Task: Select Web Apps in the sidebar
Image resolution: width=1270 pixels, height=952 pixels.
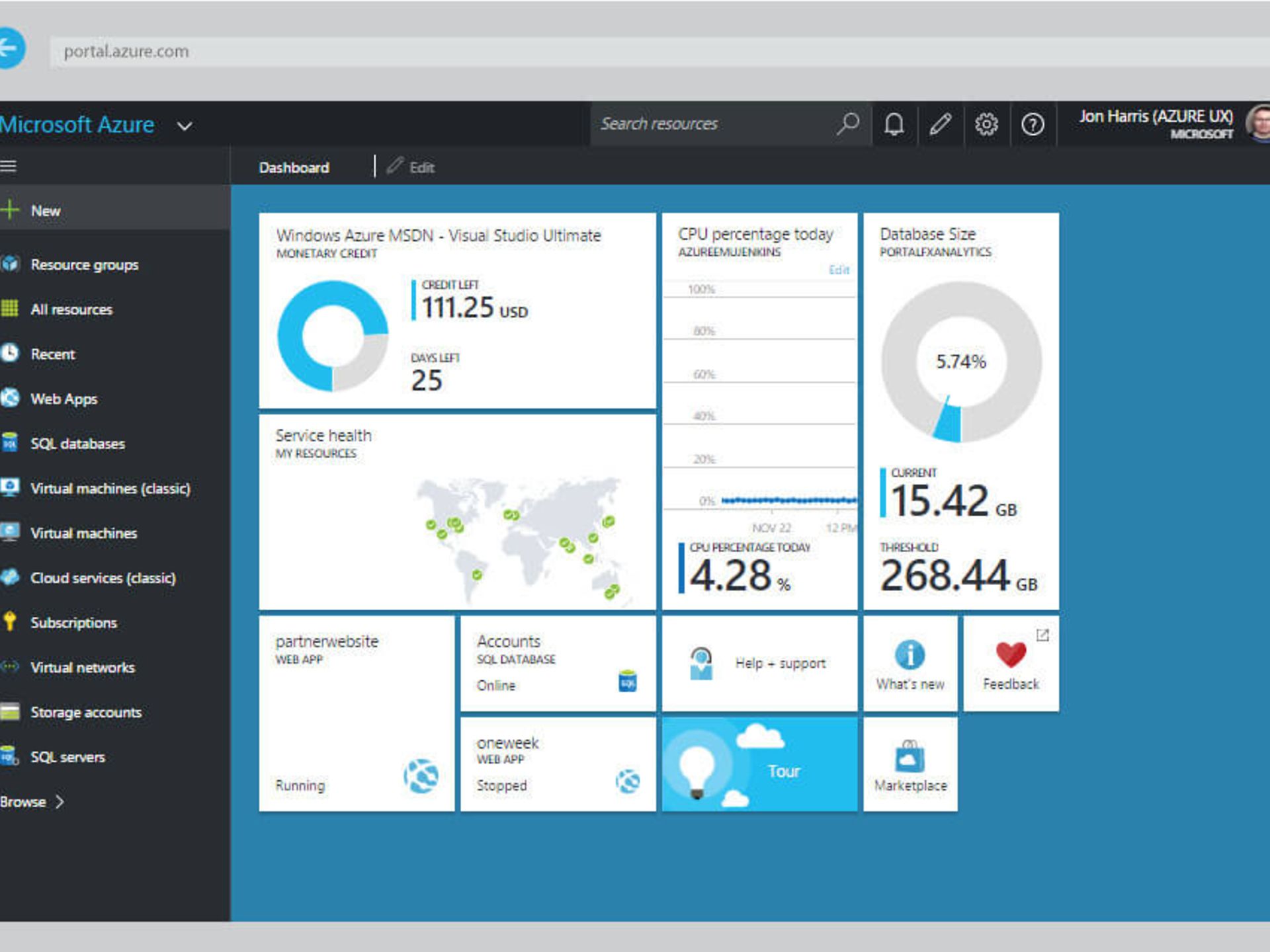Action: coord(63,399)
